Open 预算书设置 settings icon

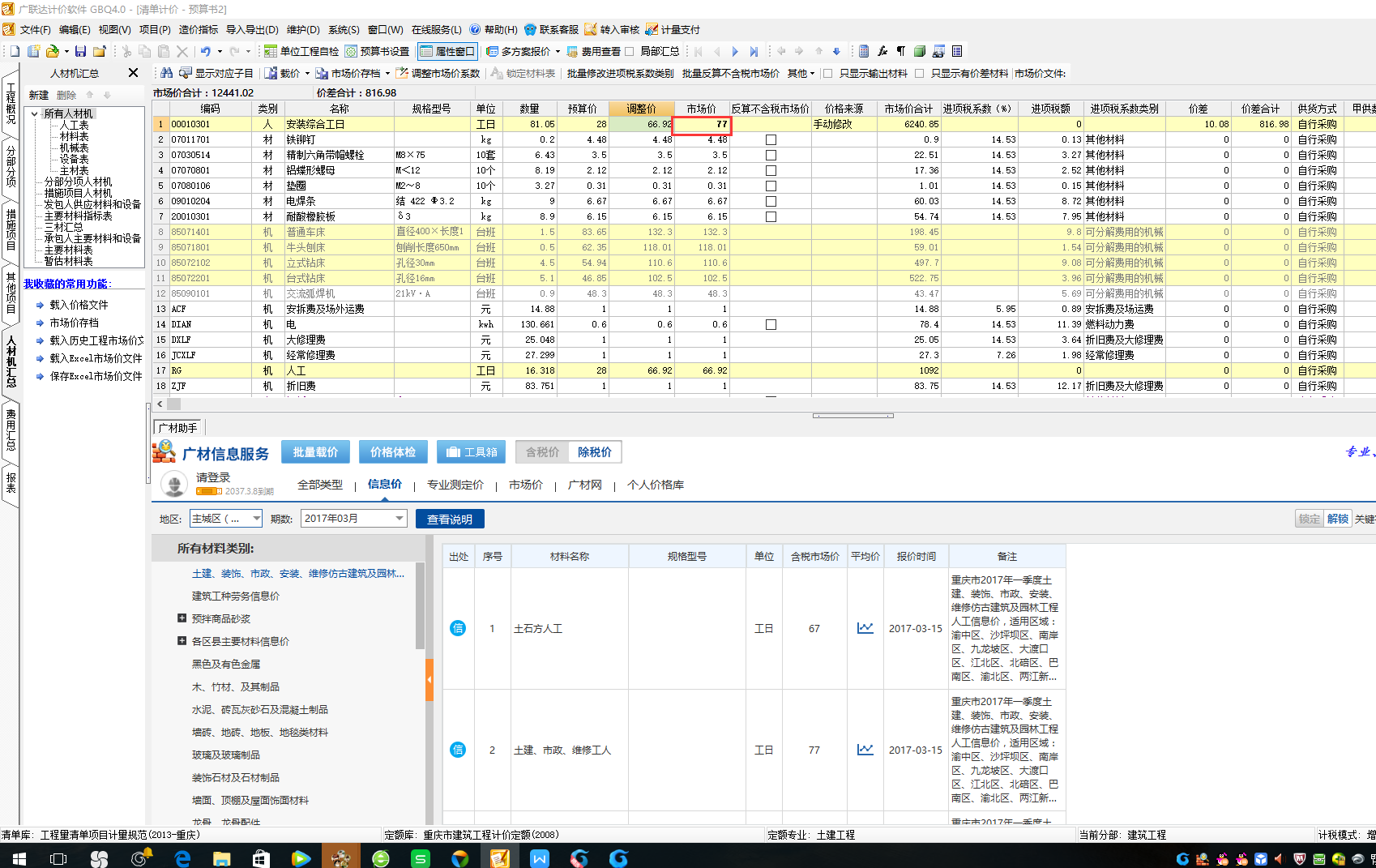(351, 51)
